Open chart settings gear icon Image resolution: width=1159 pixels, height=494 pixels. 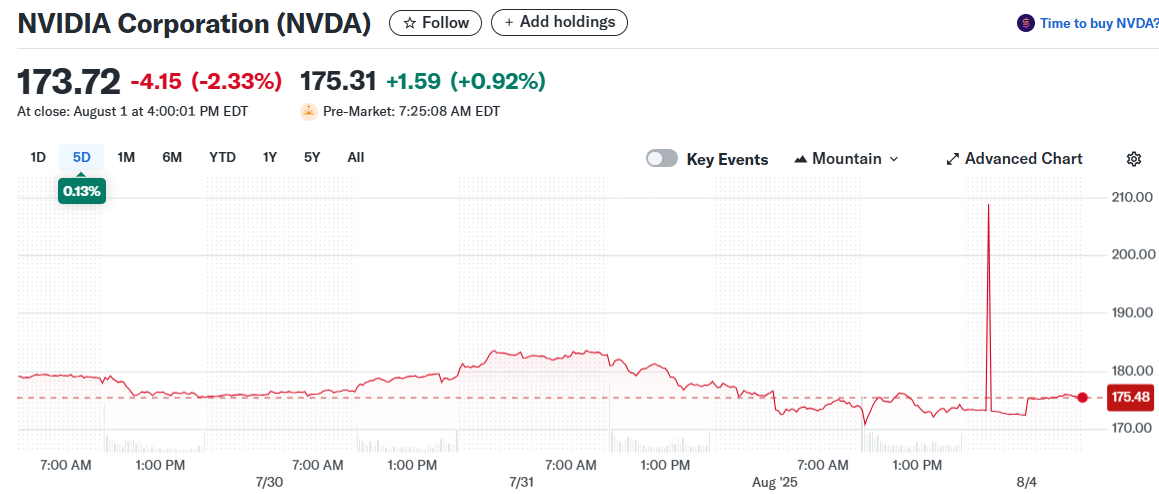pos(1134,159)
